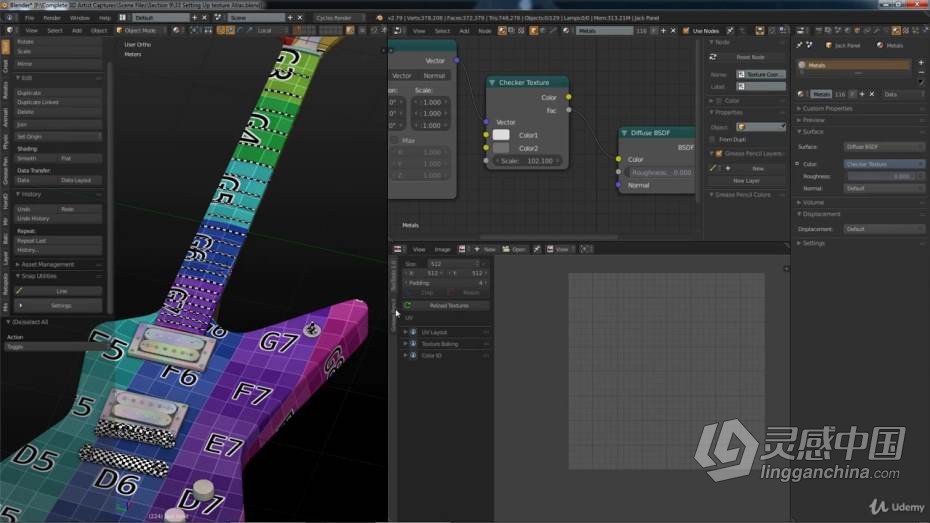The width and height of the screenshot is (930, 523).
Task: Open the Color Checker Texture input dropdown
Action: click(884, 164)
